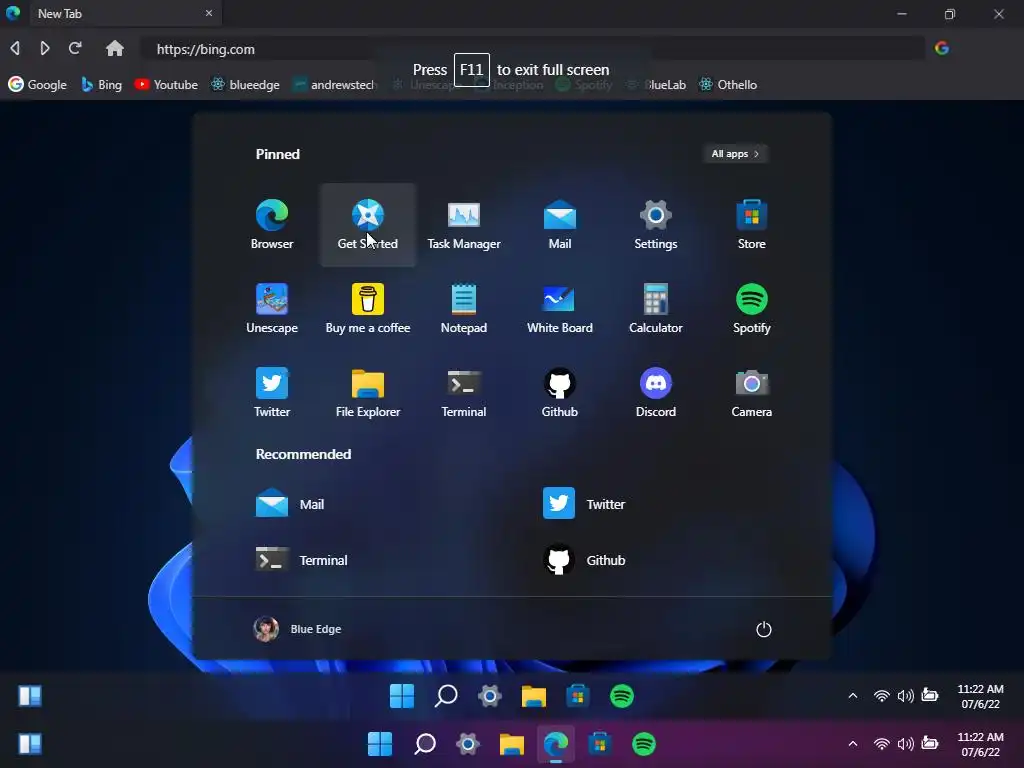Viewport: 1024px width, 768px height.
Task: Launch the pinned Terminal app icon
Action: (464, 392)
